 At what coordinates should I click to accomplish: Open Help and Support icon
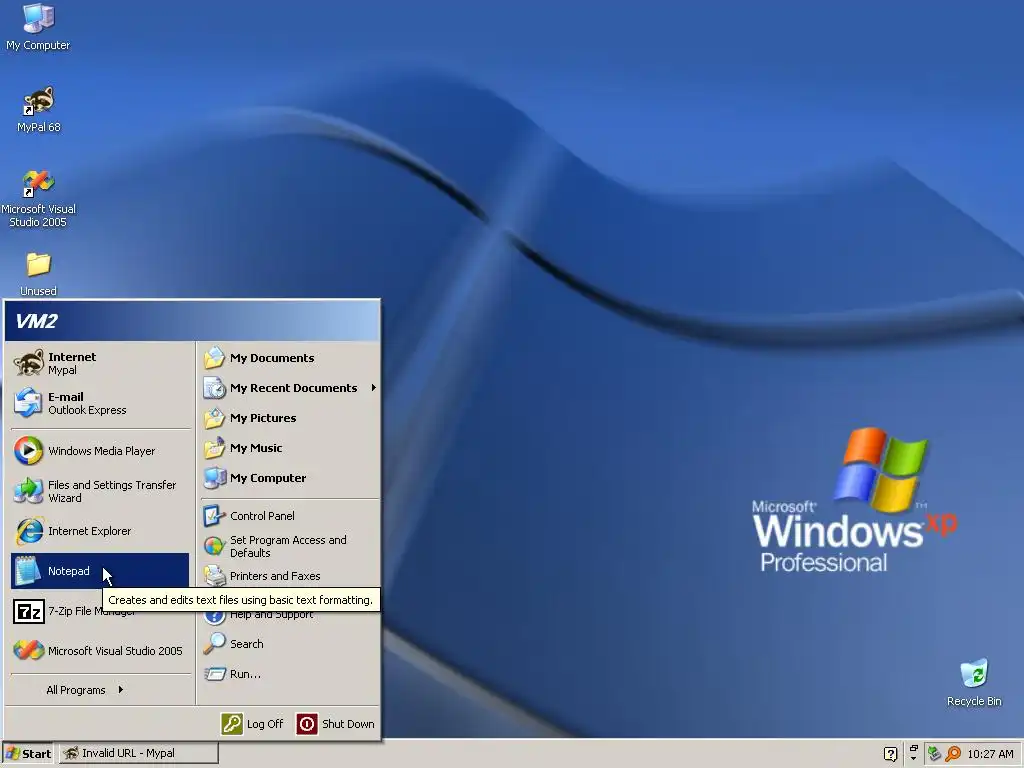pyautogui.click(x=214, y=616)
